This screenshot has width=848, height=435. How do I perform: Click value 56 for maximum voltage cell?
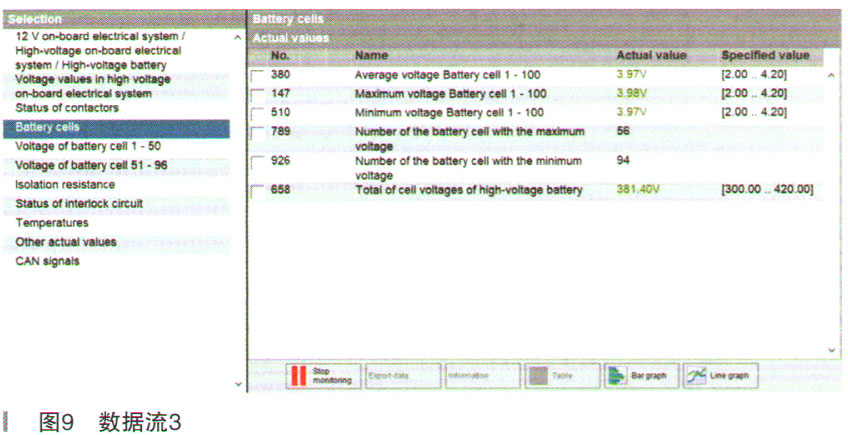pyautogui.click(x=623, y=131)
